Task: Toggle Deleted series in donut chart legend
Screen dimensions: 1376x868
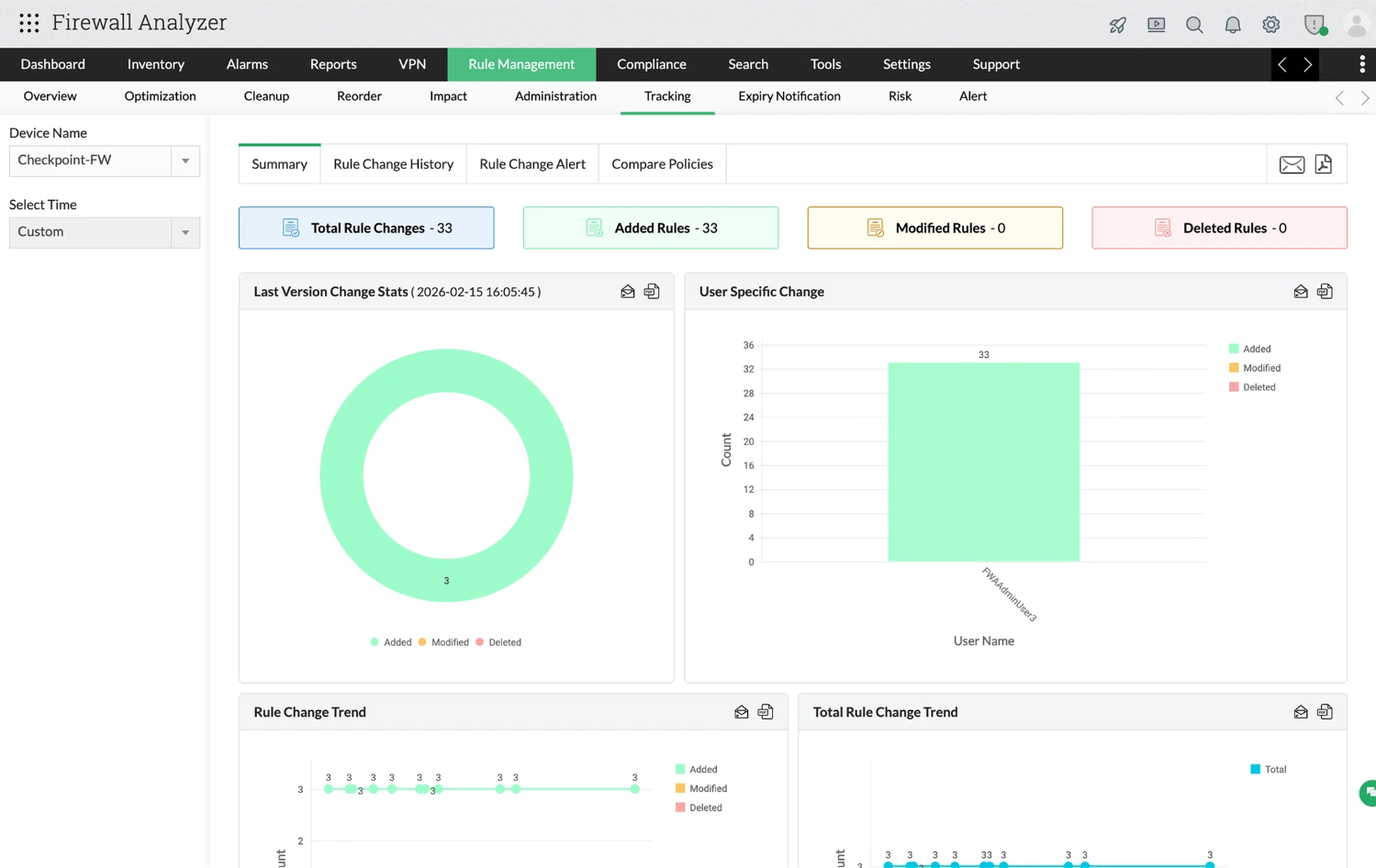Action: click(498, 642)
